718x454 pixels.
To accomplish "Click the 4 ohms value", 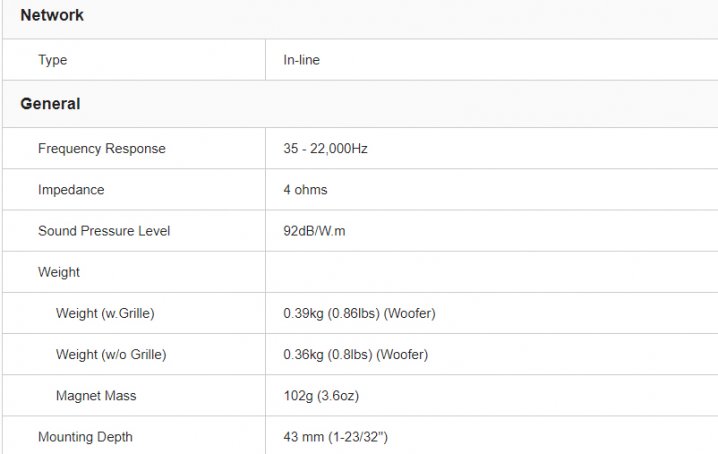I will pyautogui.click(x=305, y=190).
